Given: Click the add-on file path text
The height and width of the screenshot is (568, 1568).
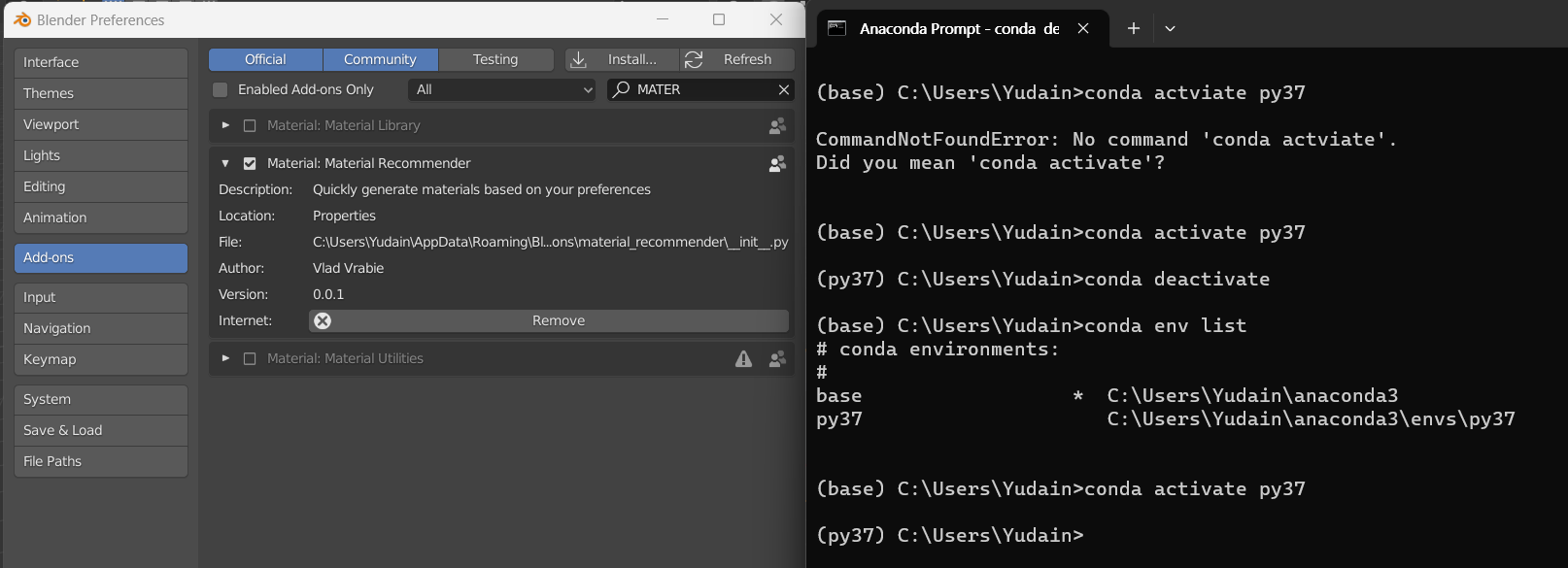Looking at the screenshot, I should (550, 242).
